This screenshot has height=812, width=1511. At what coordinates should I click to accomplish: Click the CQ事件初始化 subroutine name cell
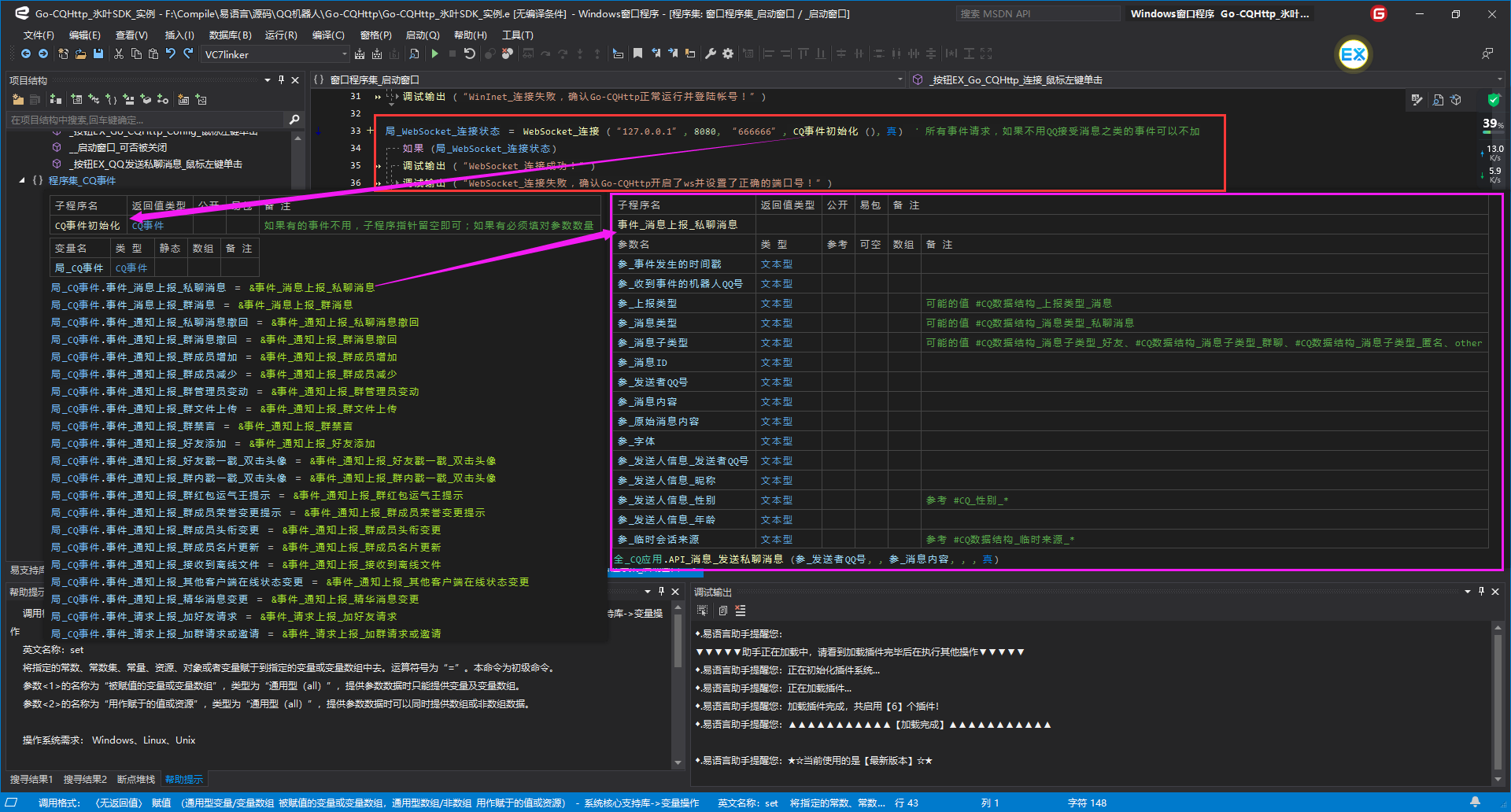87,226
